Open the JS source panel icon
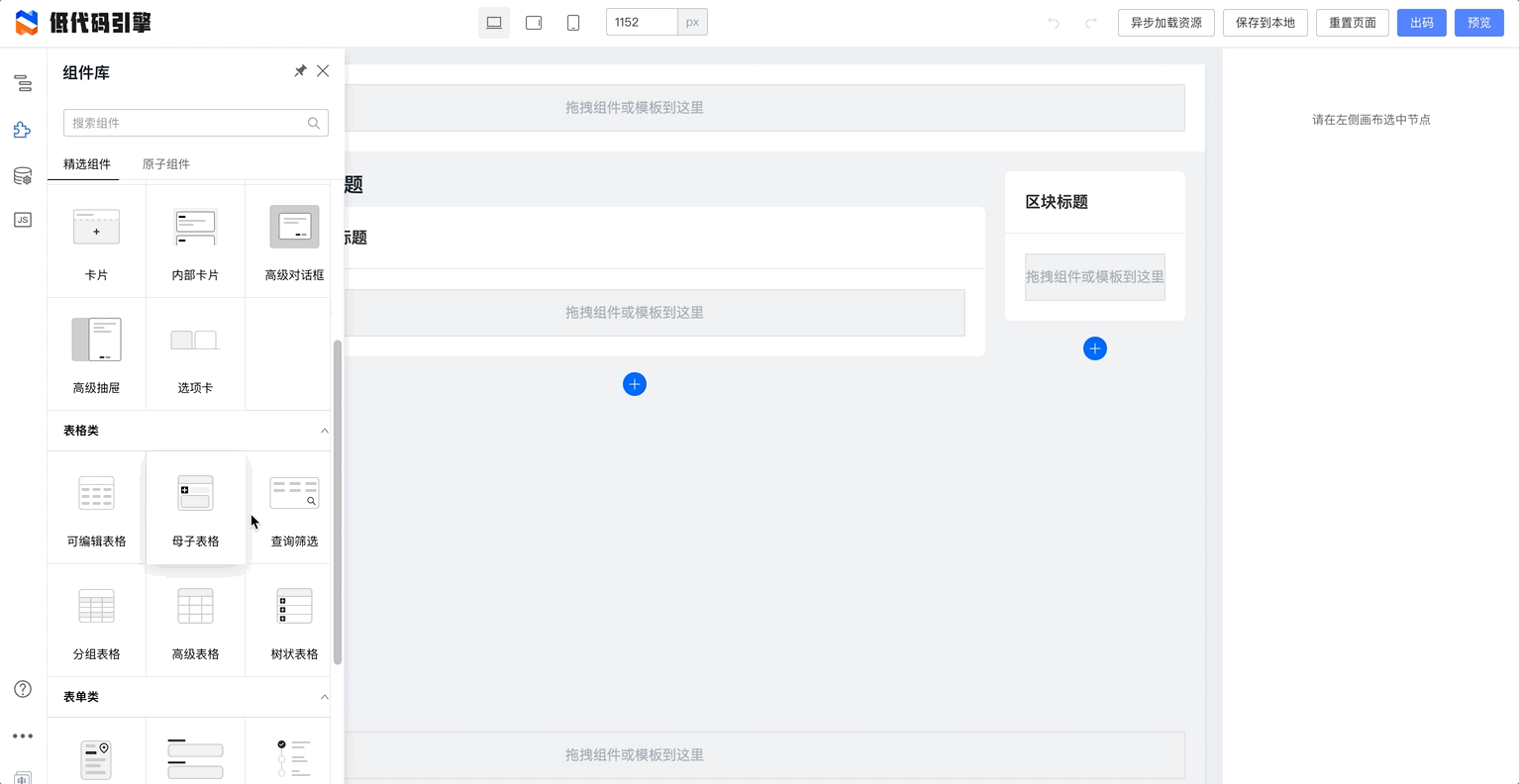Screen dimensions: 1519x784 (x=23, y=220)
